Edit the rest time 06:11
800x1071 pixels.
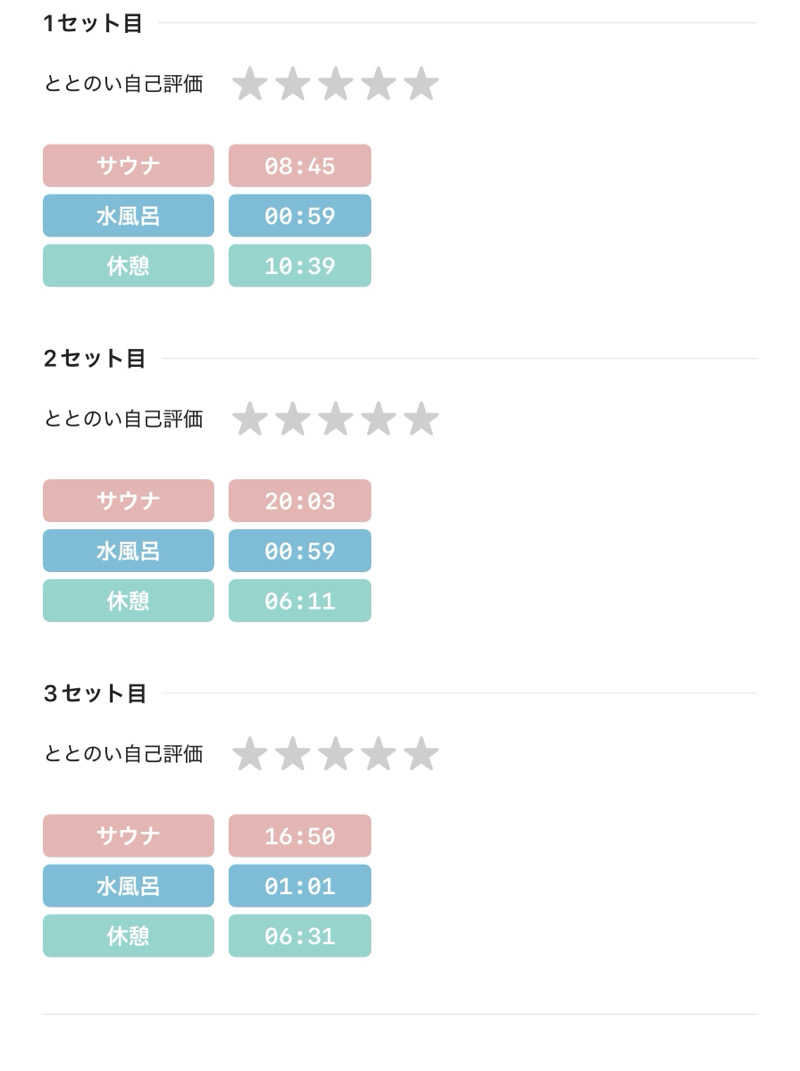coord(299,601)
